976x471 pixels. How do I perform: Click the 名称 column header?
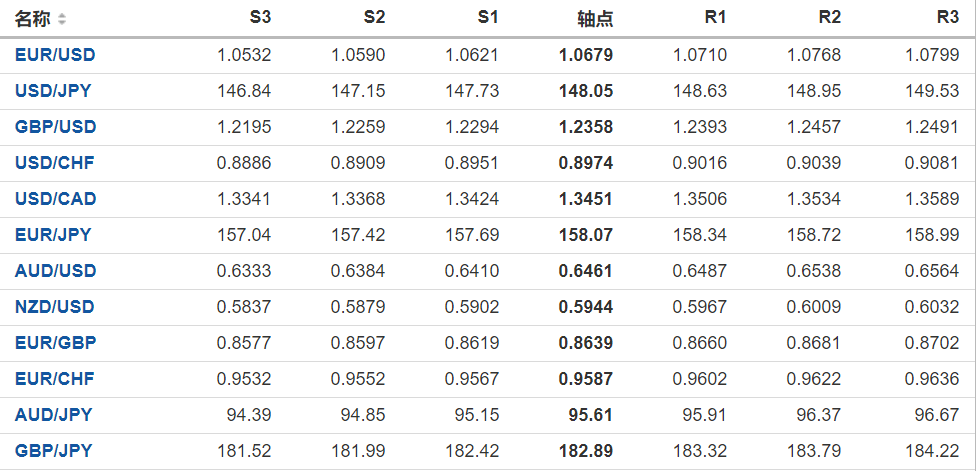(32, 19)
